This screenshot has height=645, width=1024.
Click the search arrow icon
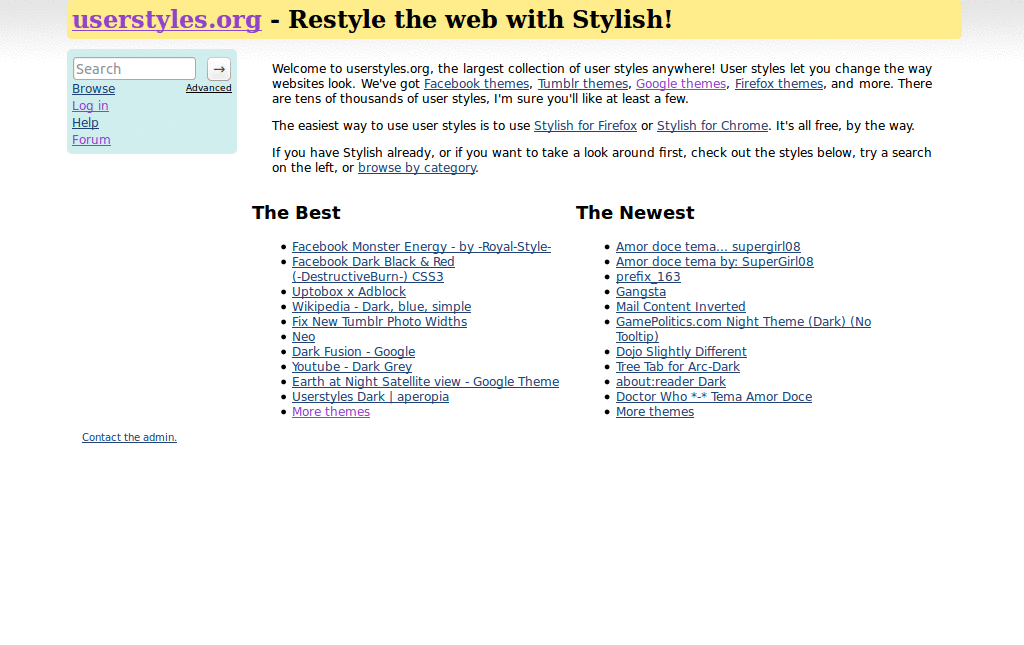[218, 69]
